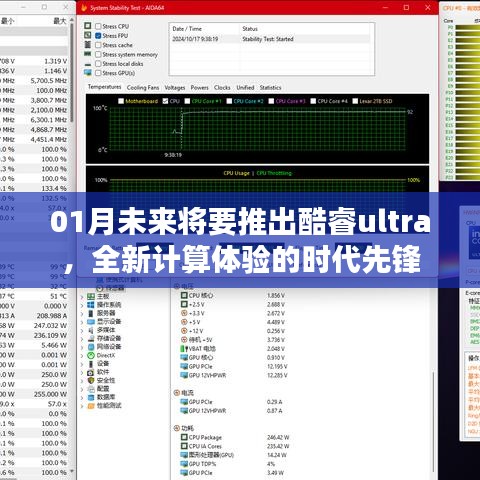Screen dimensions: 480x480
Task: Switch to the Voltages tab
Action: click(x=175, y=88)
